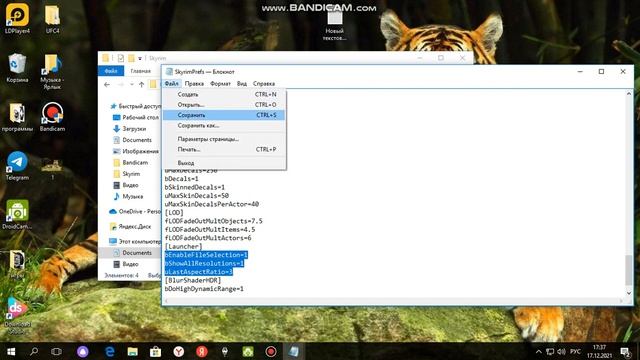Choose Открыть... in the Файл menu
The image size is (640, 360).
(x=224, y=104)
